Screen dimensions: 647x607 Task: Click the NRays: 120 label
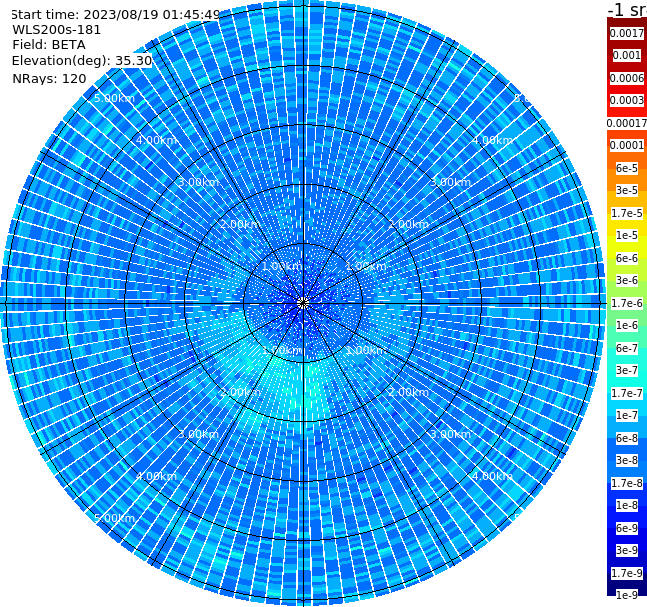pos(49,78)
